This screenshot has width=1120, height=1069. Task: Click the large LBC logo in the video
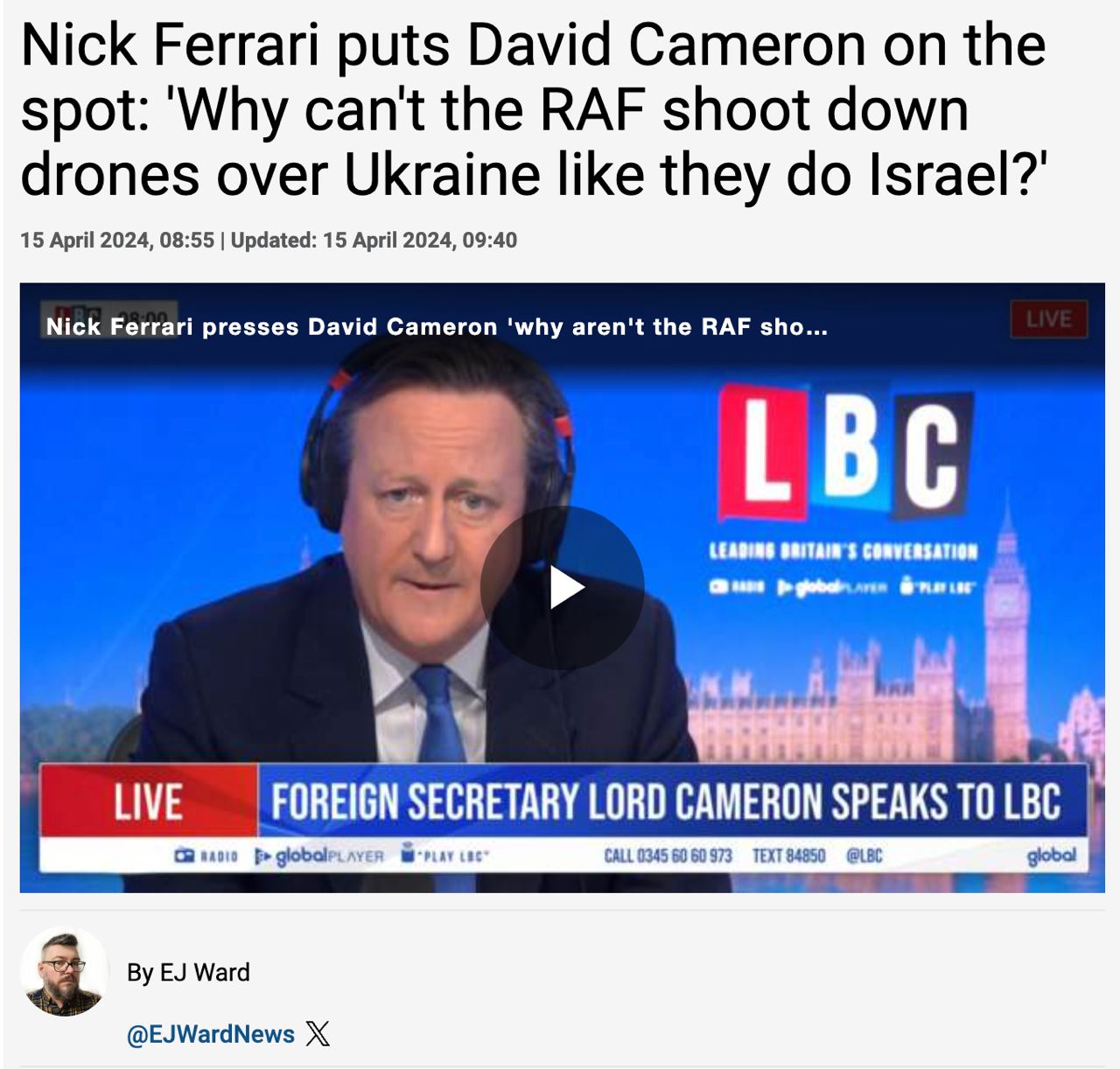845,452
